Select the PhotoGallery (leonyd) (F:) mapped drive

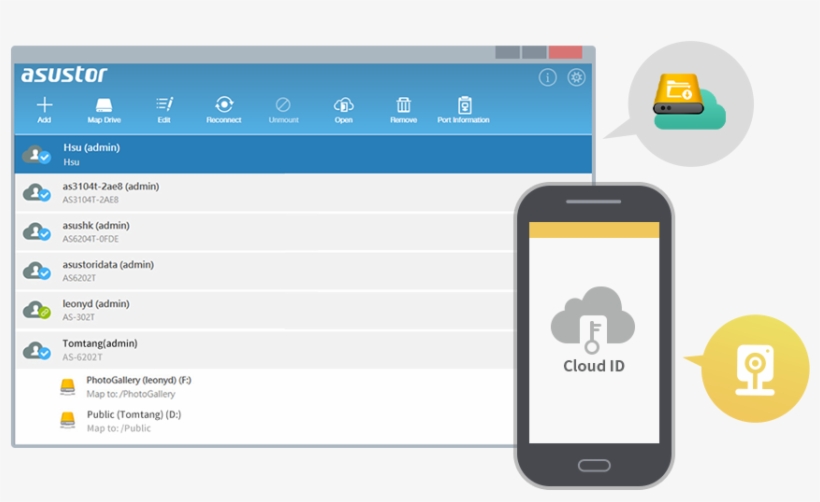pos(264,386)
